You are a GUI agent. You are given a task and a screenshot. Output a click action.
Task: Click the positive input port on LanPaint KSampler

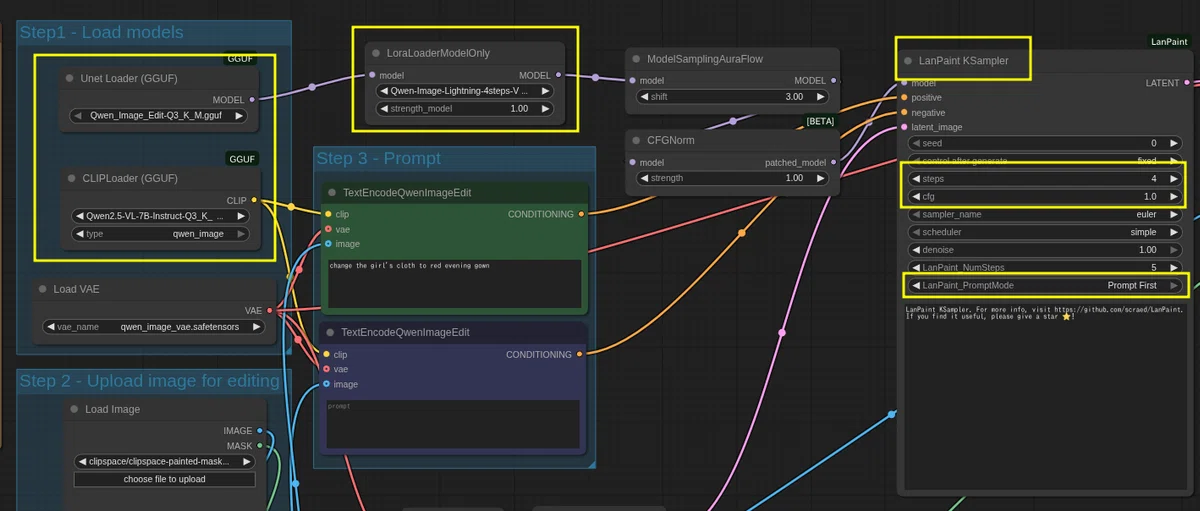point(904,98)
